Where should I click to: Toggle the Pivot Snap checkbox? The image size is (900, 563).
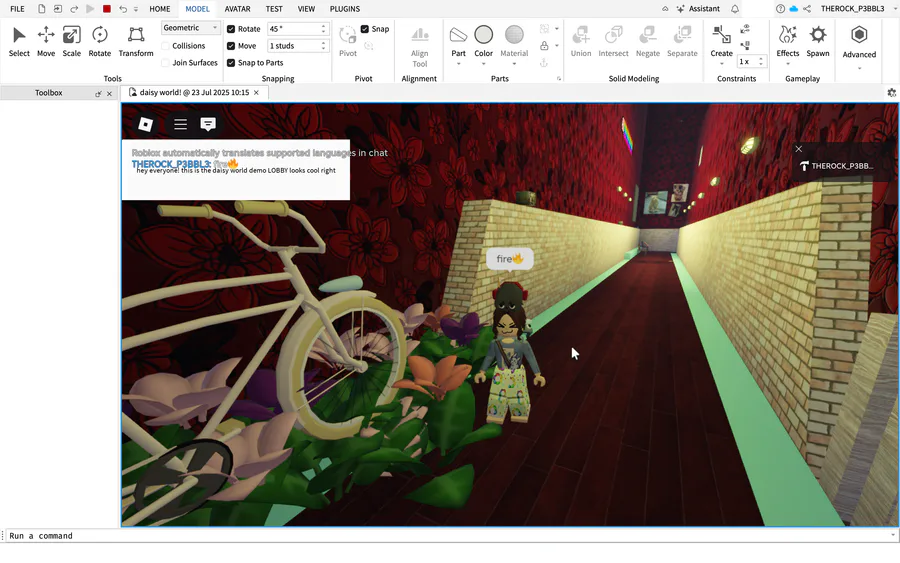(364, 29)
